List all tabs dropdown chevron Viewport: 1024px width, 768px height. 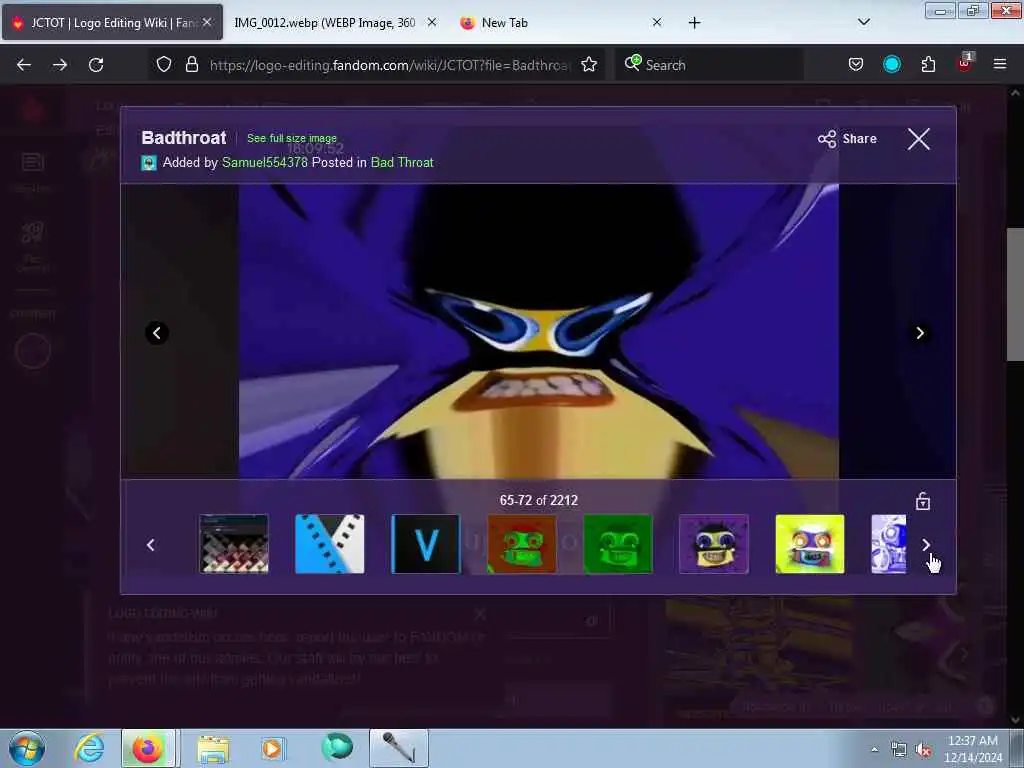click(x=863, y=22)
